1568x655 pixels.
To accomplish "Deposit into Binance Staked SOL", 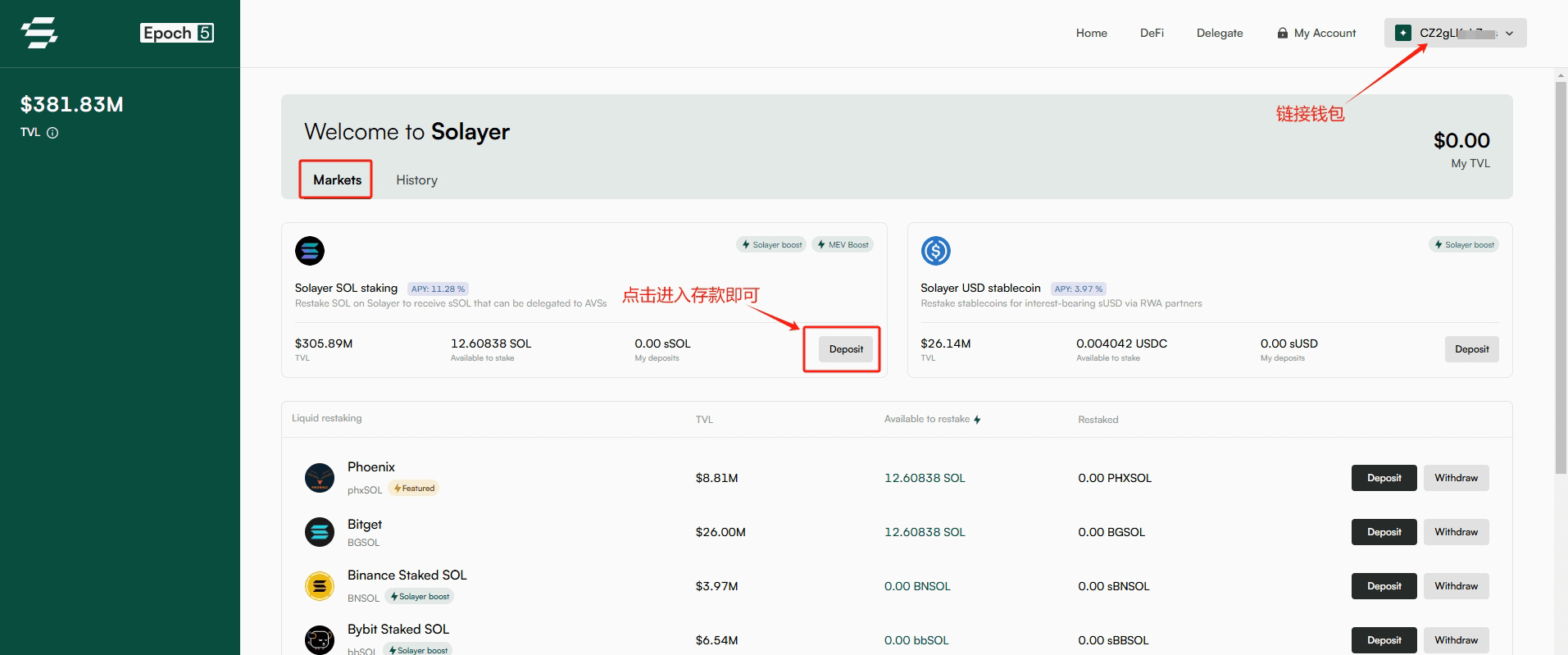I will (x=1384, y=586).
